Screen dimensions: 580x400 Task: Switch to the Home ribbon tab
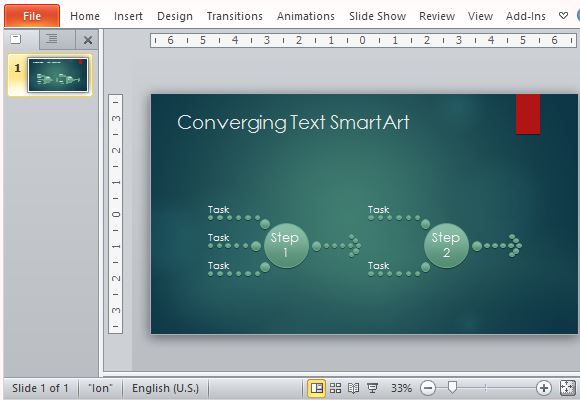[85, 16]
